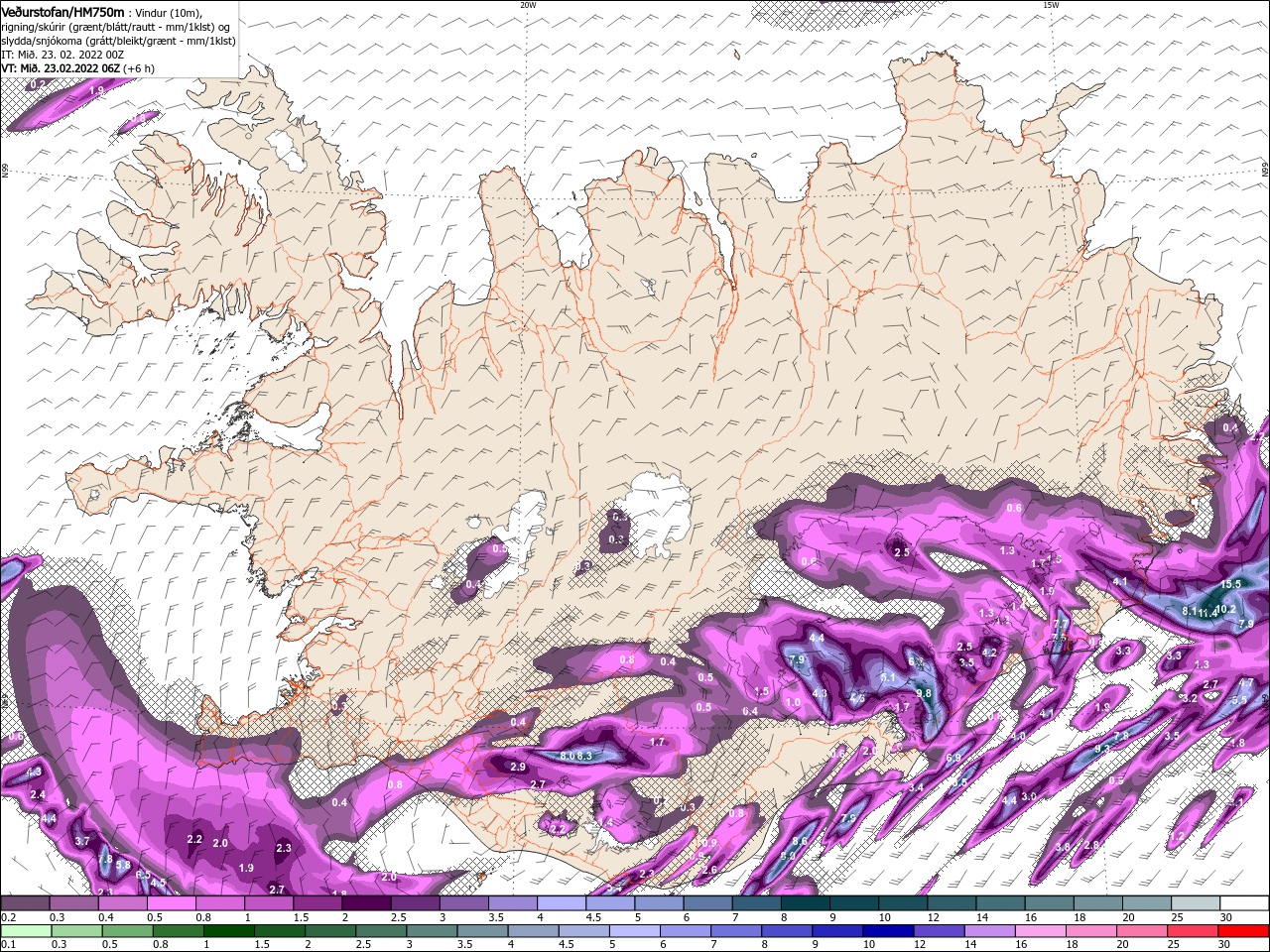Select the 2 green swatch in lower legend
This screenshot has width=1270, height=952.
tap(330, 931)
